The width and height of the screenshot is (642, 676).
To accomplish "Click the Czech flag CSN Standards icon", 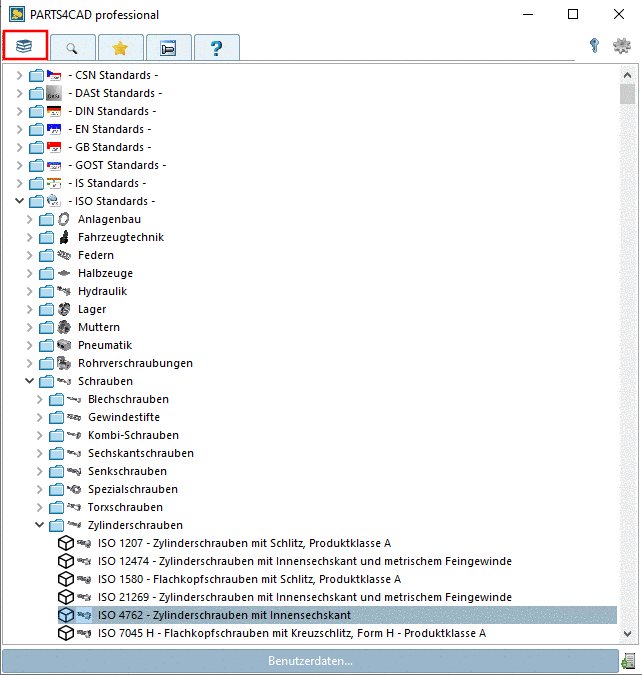I will [54, 75].
